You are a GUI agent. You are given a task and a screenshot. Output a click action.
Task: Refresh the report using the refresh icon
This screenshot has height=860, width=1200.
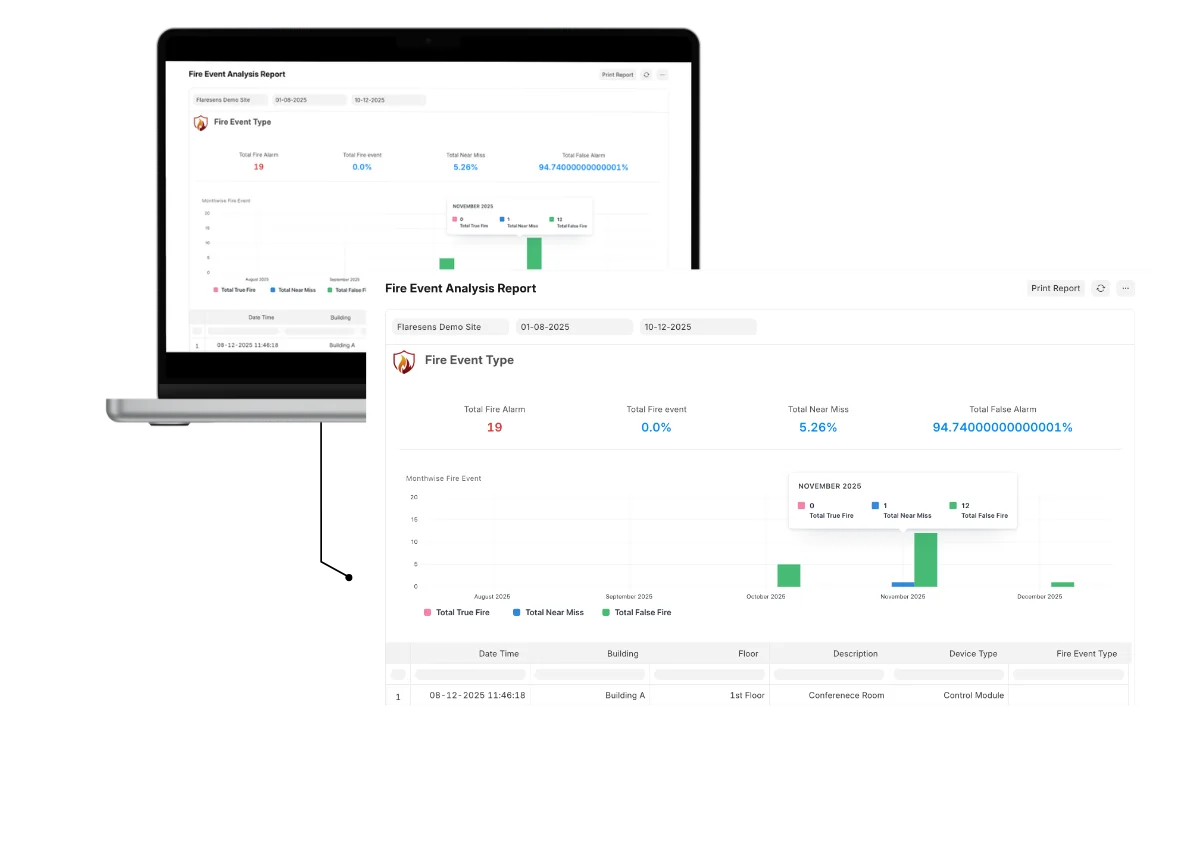[x=1100, y=288]
